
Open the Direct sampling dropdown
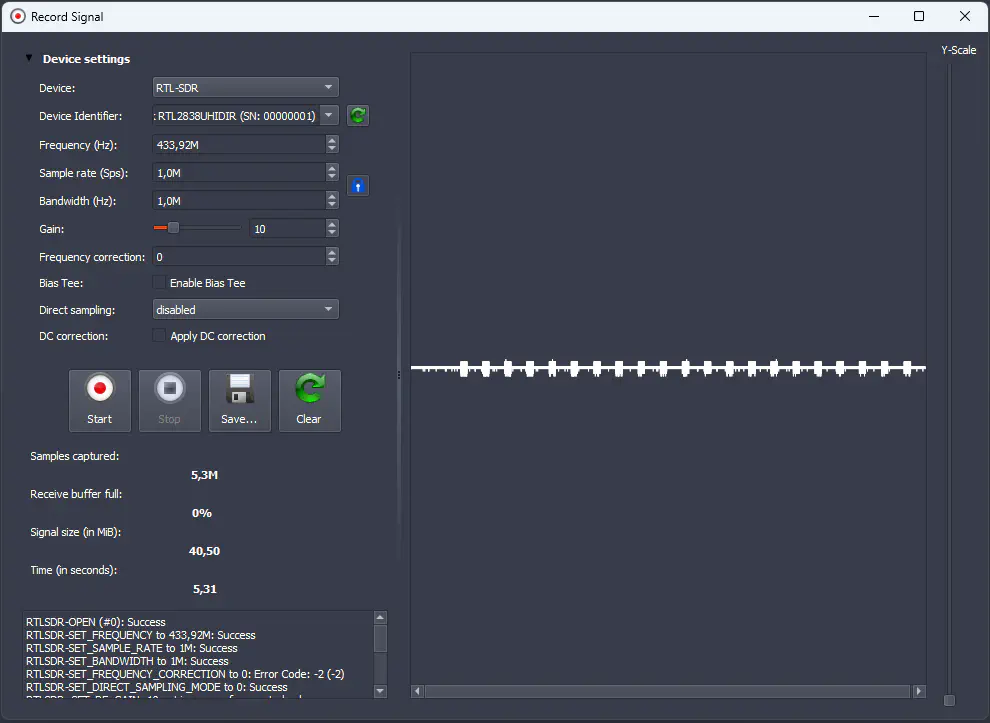[x=245, y=310]
